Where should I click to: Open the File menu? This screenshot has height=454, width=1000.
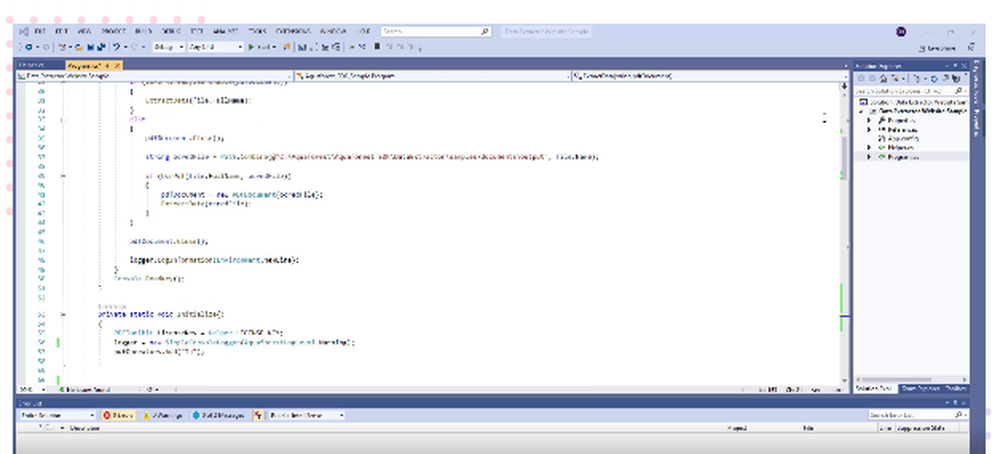40,31
